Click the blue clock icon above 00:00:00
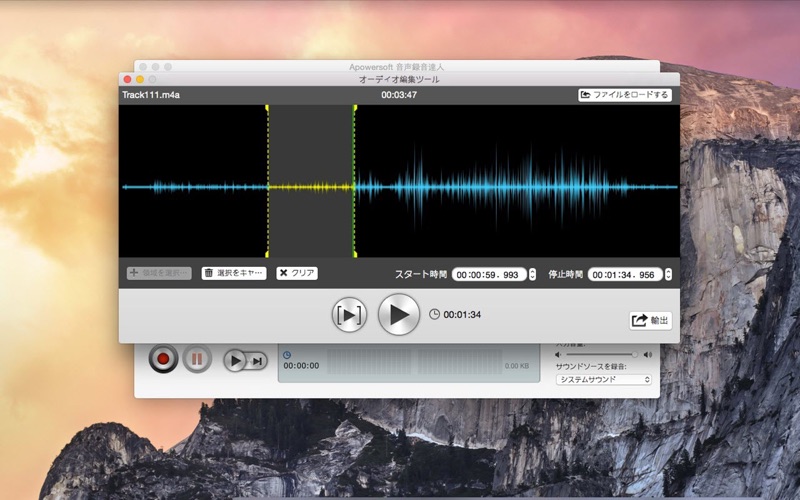800x500 pixels. [x=287, y=355]
